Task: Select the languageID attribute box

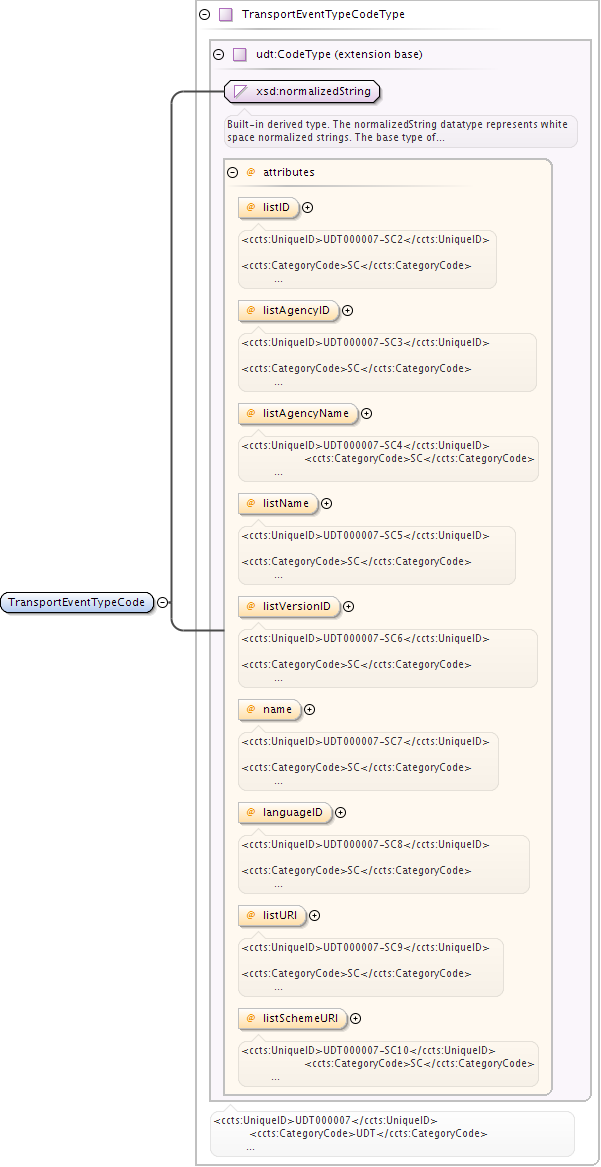Action: point(286,813)
